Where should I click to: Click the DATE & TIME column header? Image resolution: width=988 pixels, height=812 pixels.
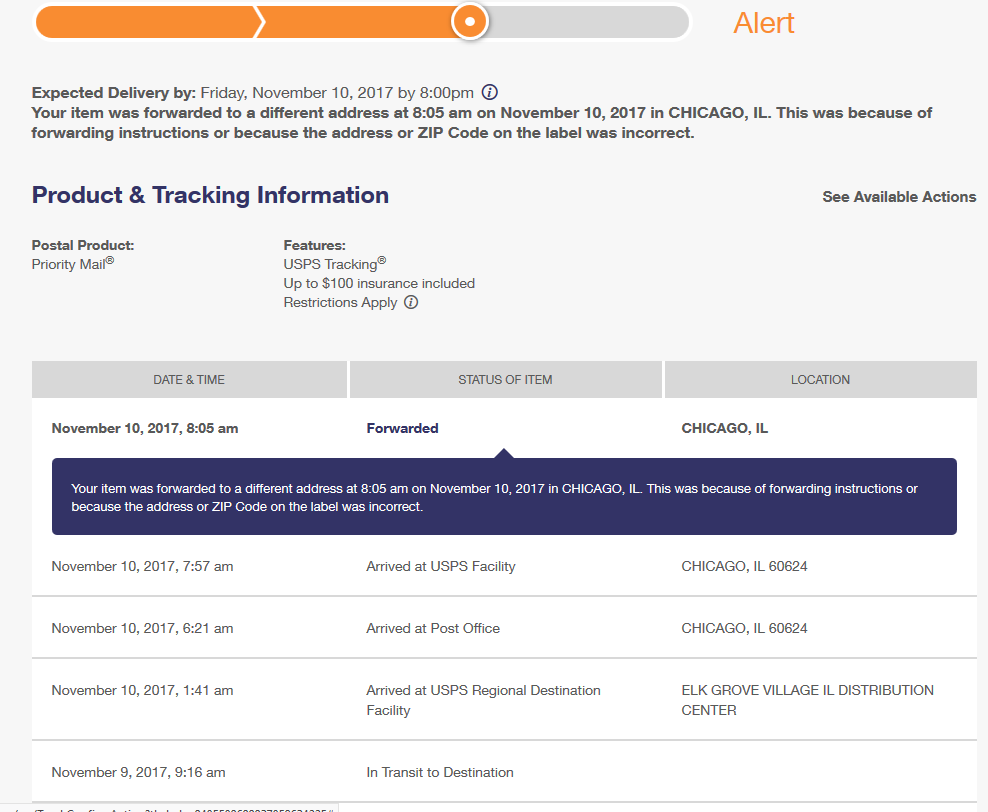tap(189, 380)
